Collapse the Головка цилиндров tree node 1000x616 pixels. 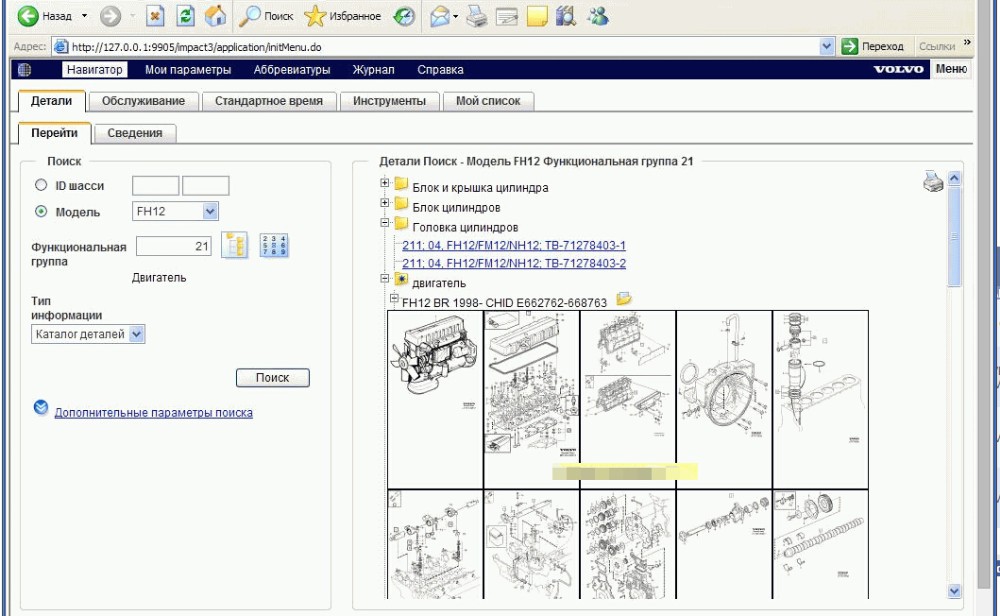coord(385,223)
